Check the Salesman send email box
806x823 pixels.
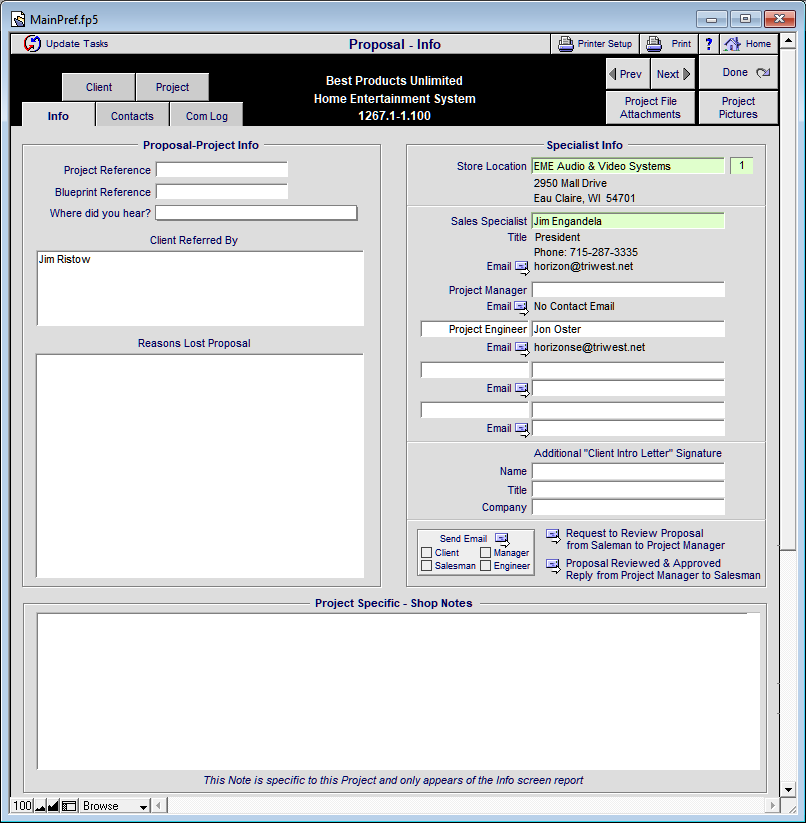point(427,566)
